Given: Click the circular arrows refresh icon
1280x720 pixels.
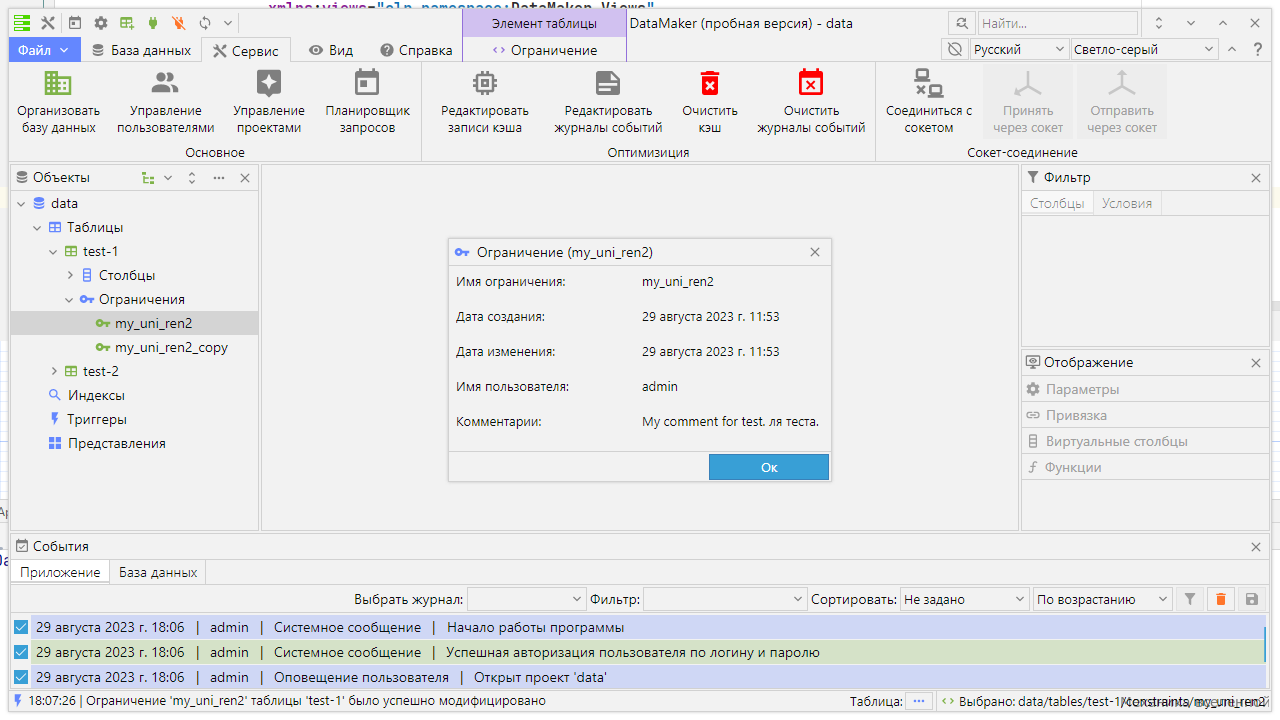Looking at the screenshot, I should (205, 23).
